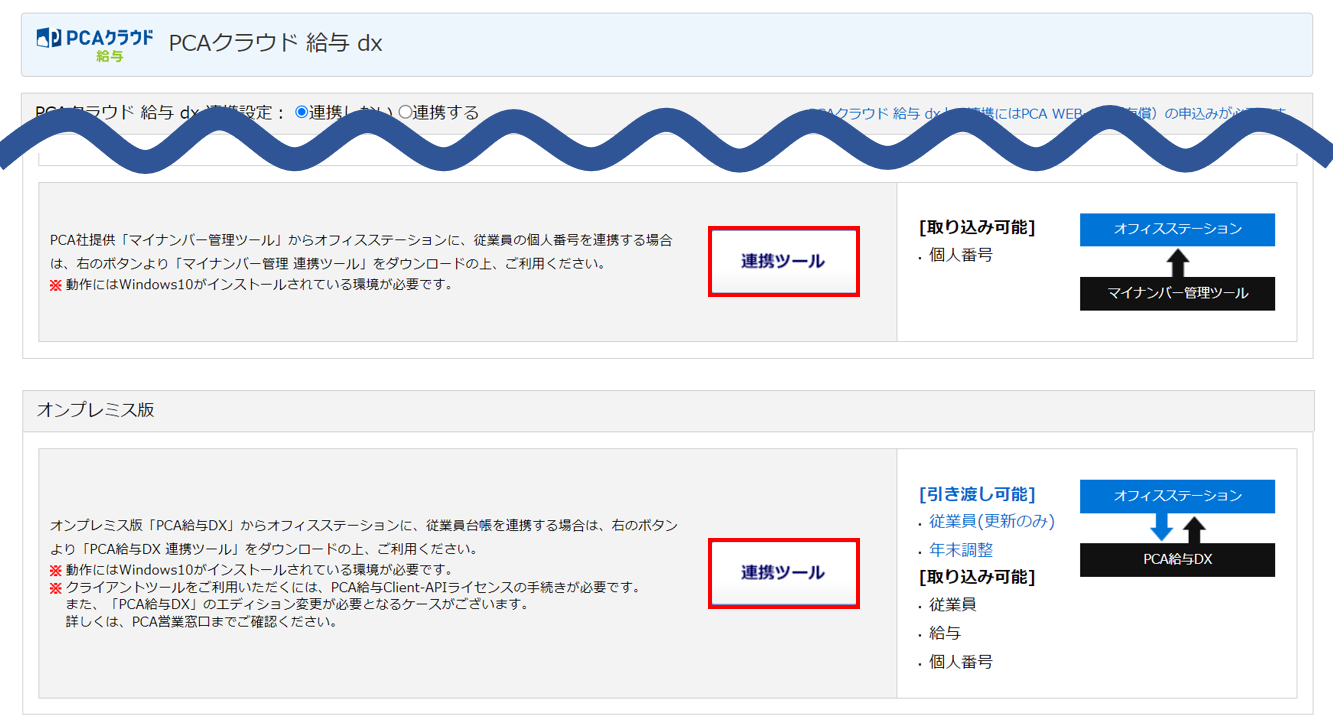
Task: Click the [引き渡し可能] heading
Action: click(976, 494)
